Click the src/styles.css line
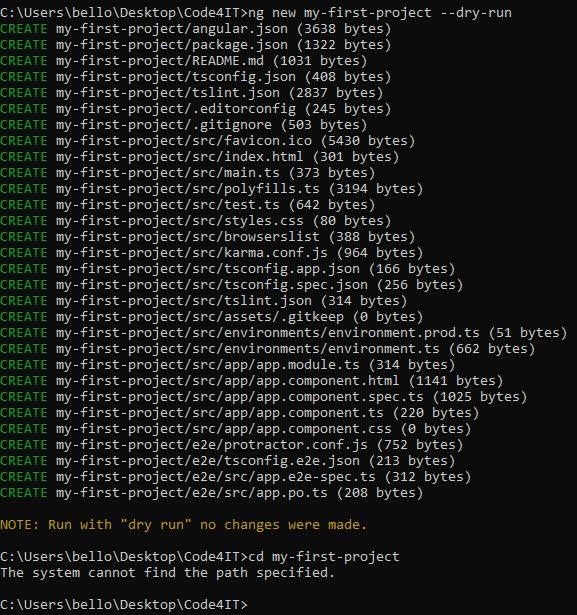Screen dimensions: 577x615 (195, 221)
